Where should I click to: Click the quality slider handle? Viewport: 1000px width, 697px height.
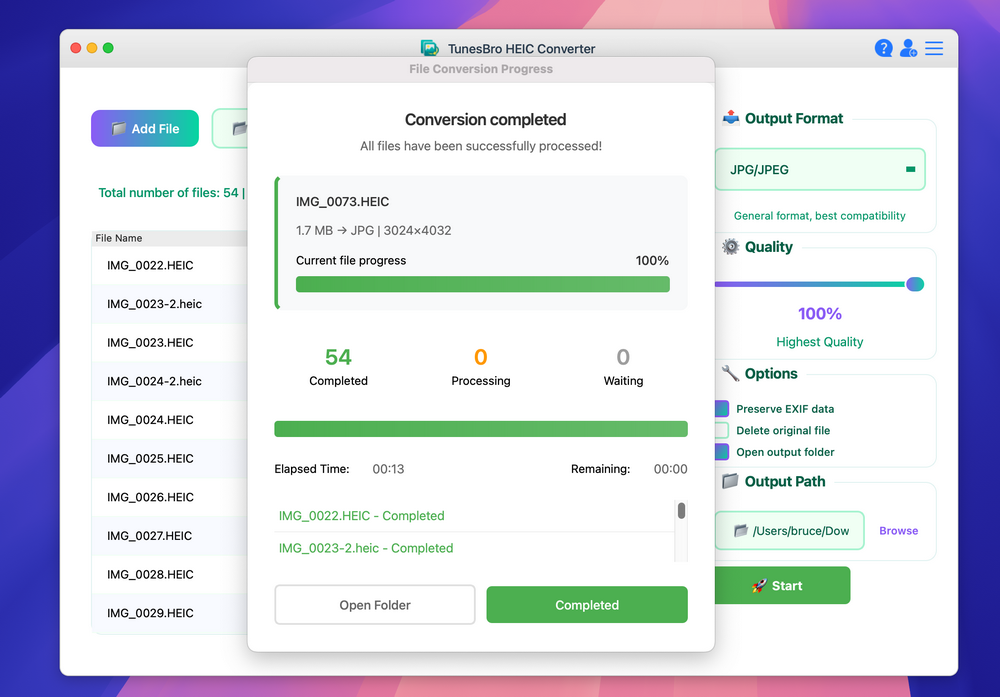[915, 284]
